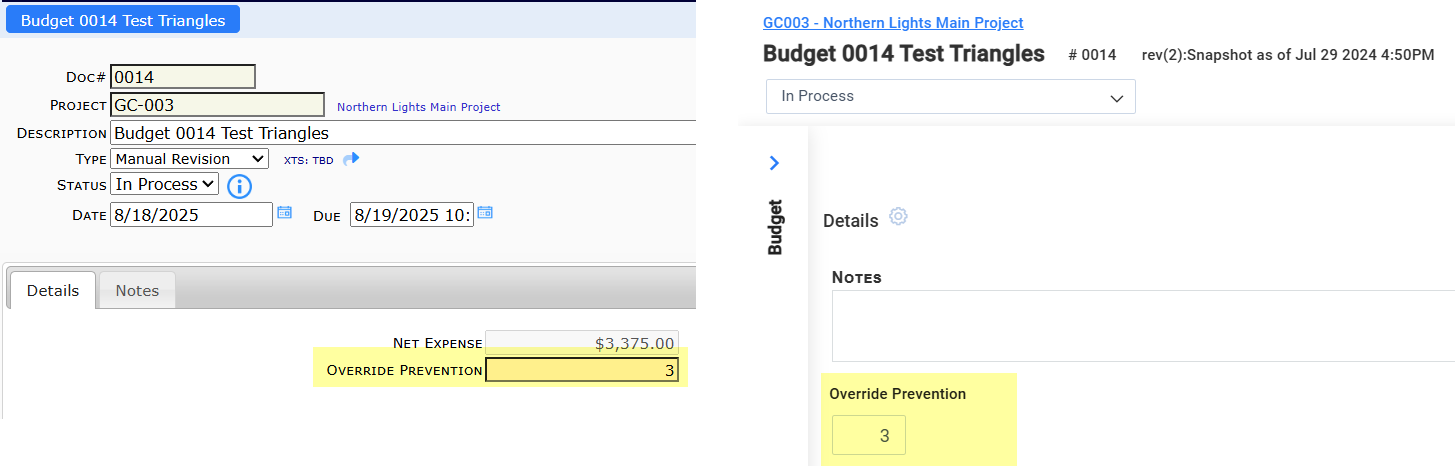Click the blue arrow next to XTS: TBD
The height and width of the screenshot is (466, 1455).
pyautogui.click(x=350, y=159)
